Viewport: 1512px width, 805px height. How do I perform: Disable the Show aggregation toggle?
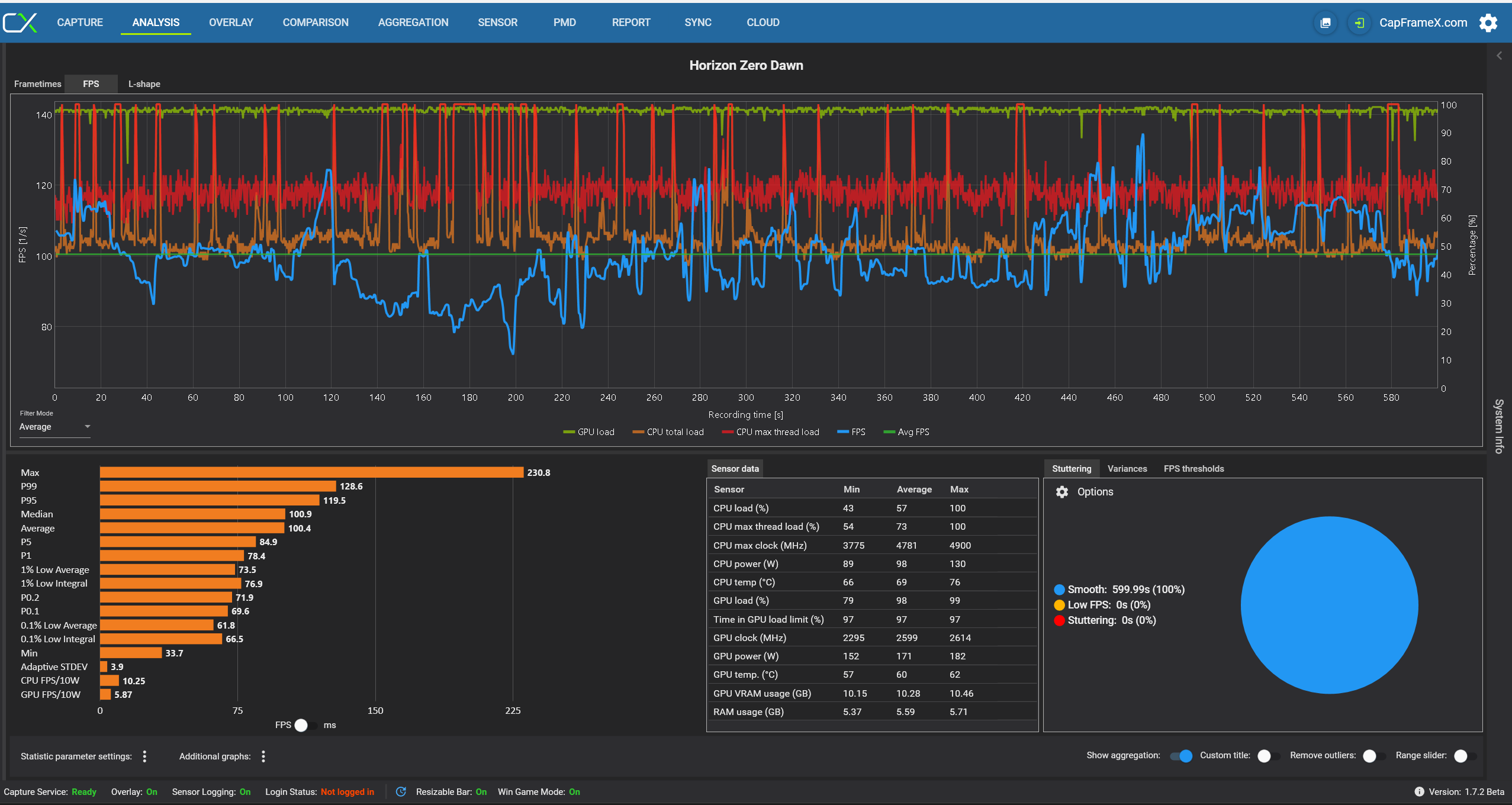(x=1181, y=756)
